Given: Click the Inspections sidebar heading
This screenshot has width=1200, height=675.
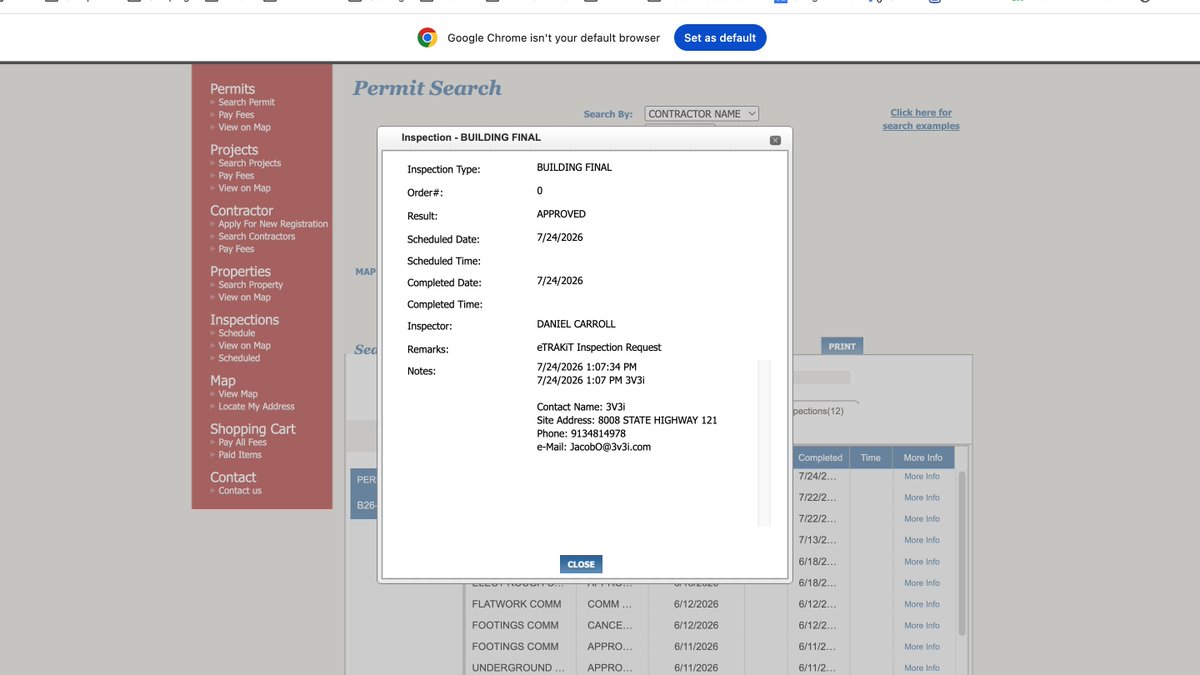Looking at the screenshot, I should click(244, 320).
